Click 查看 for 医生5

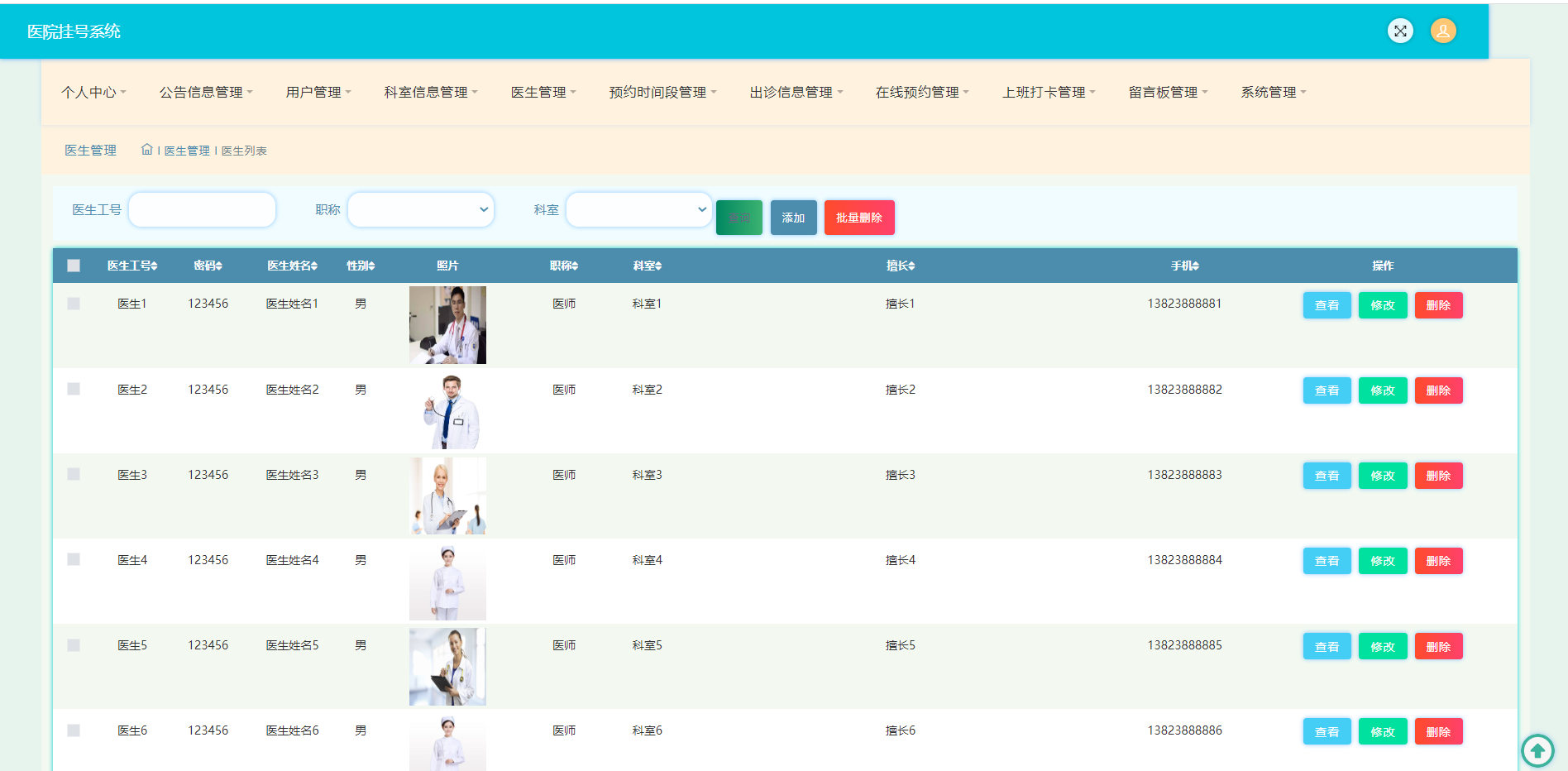(1327, 646)
